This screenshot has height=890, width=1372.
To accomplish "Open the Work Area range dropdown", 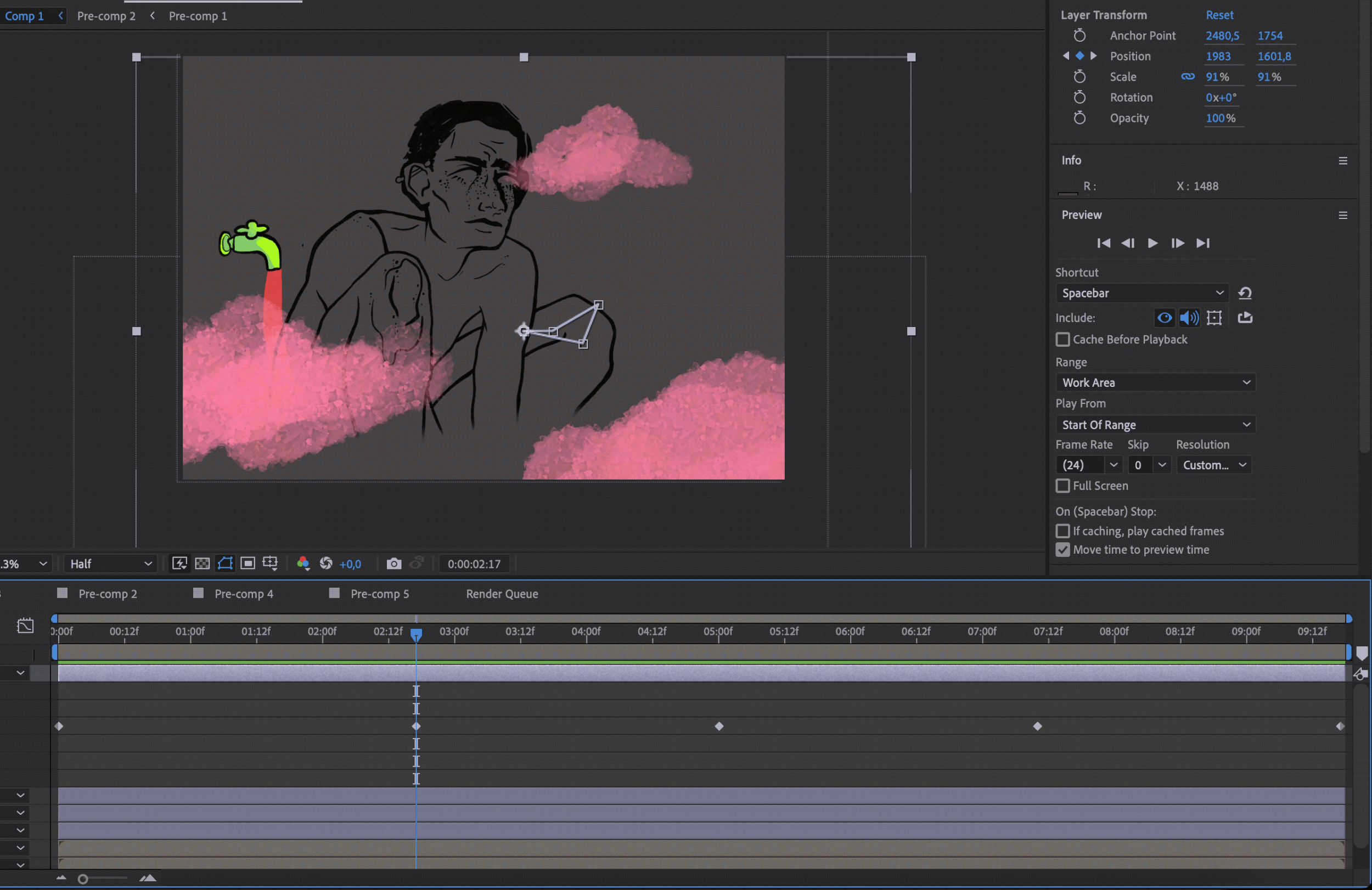I will (1155, 382).
